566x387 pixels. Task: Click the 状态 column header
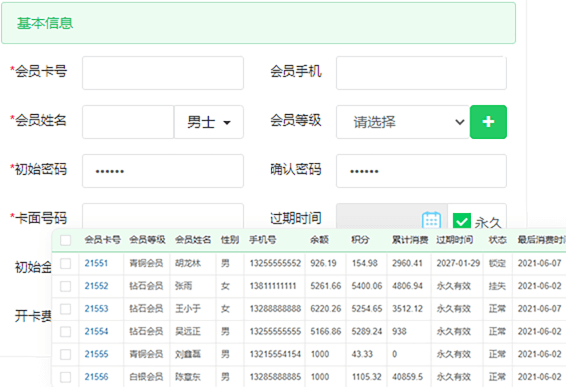pyautogui.click(x=497, y=240)
